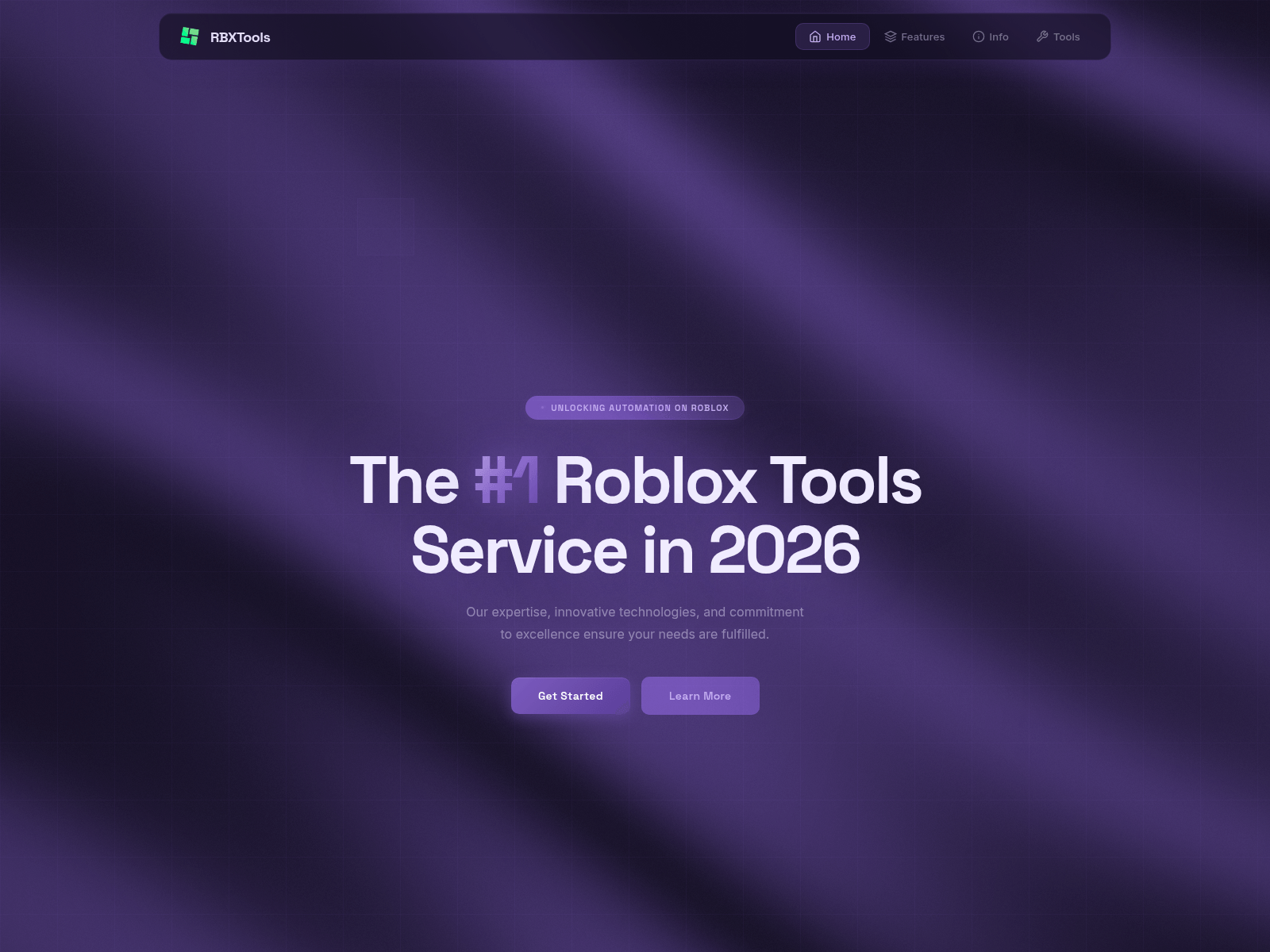The image size is (1270, 952).
Task: Click the '#1' highlighted heading text
Action: coord(506,481)
